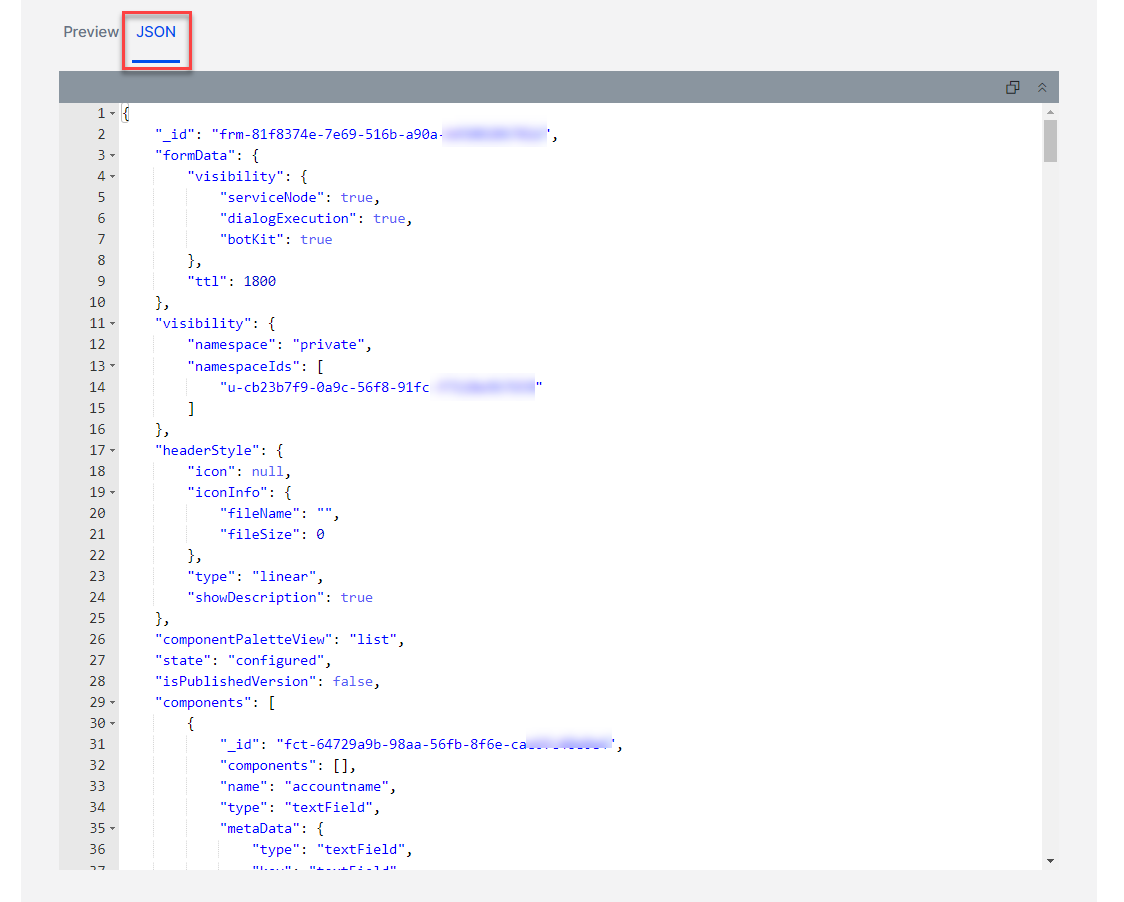The width and height of the screenshot is (1124, 902).
Task: Collapse the nested "visibility" object at line 4
Action: click(x=112, y=177)
